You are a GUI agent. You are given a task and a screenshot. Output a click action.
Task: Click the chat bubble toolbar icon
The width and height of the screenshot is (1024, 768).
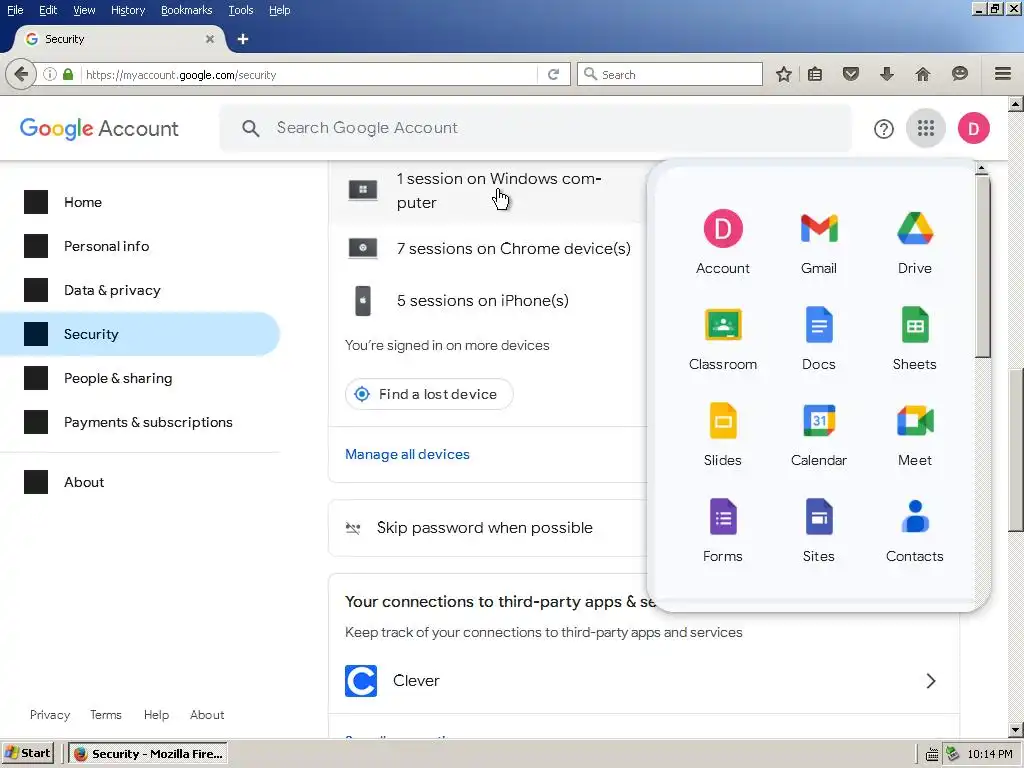(959, 74)
